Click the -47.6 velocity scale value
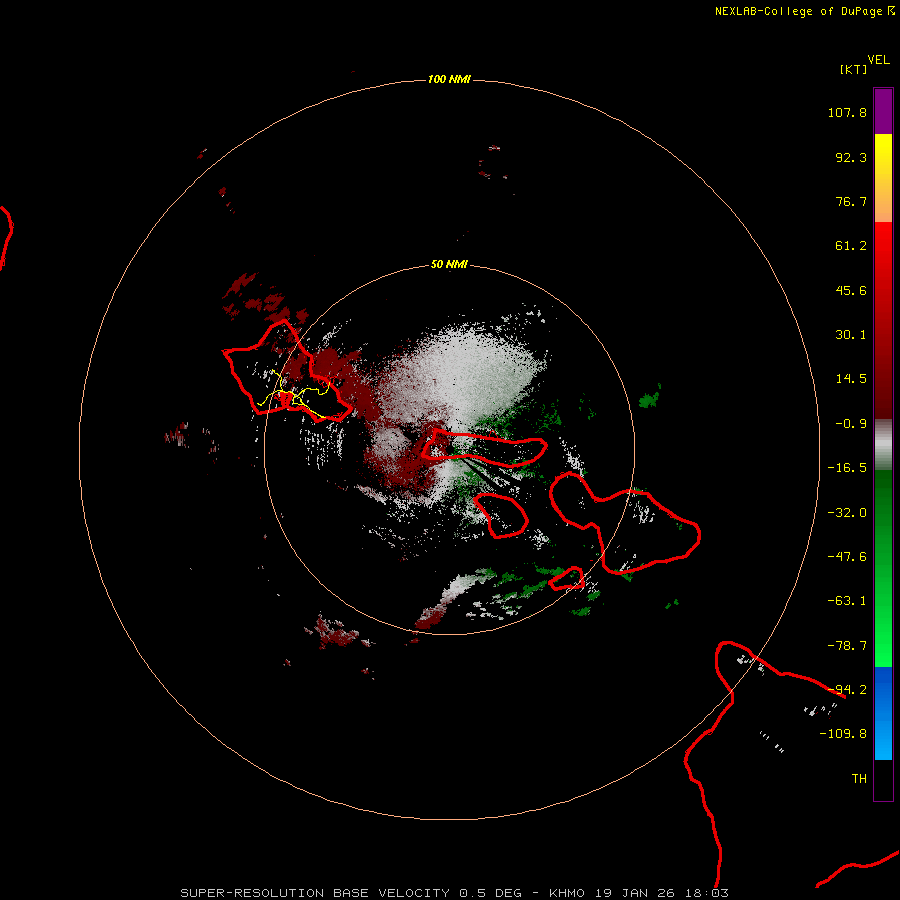The image size is (900, 900). (x=847, y=557)
